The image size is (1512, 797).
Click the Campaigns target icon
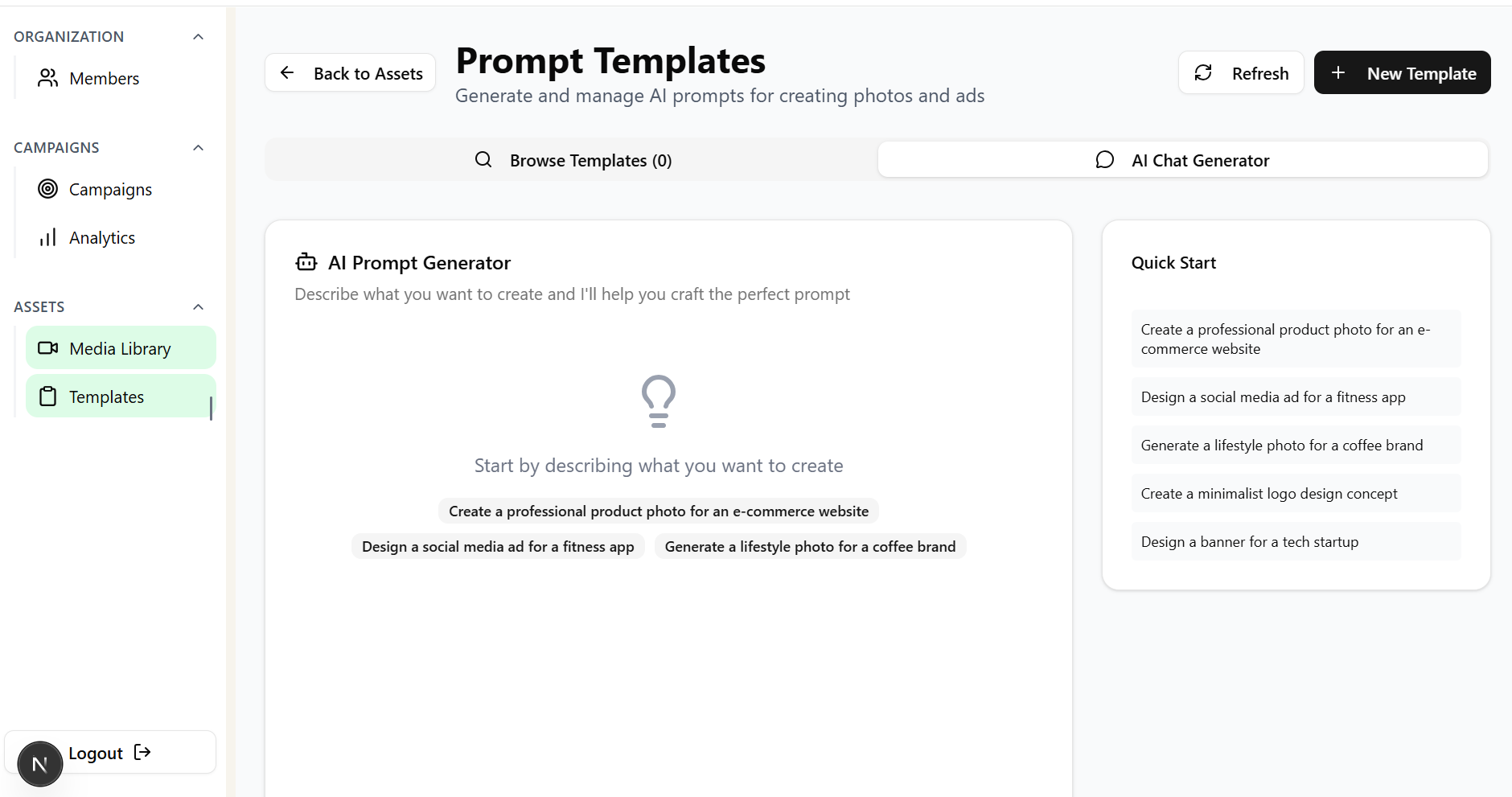(x=47, y=189)
